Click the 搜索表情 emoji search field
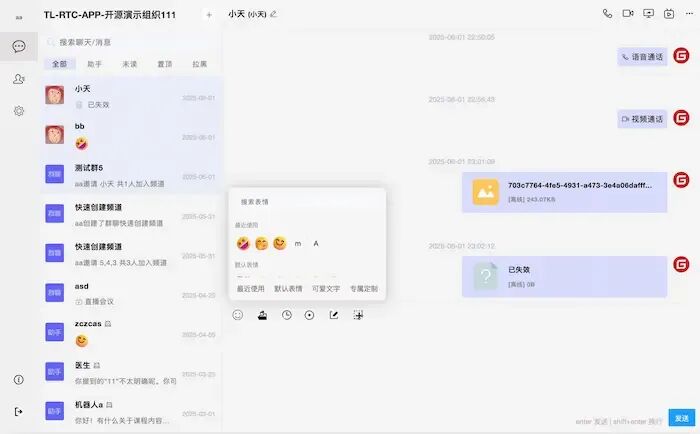The height and width of the screenshot is (434, 700). [x=307, y=202]
